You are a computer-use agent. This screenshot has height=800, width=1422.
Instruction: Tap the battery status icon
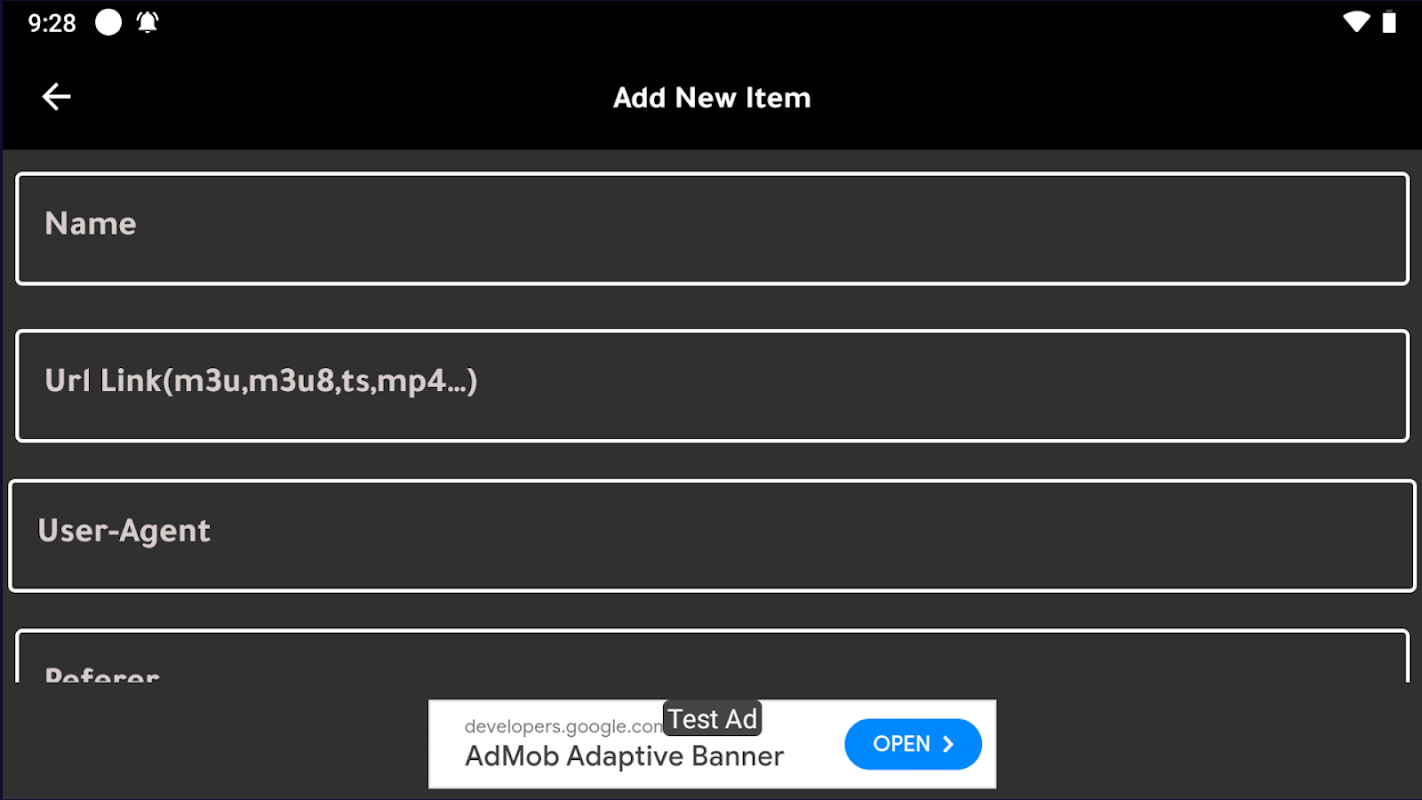coord(1389,22)
